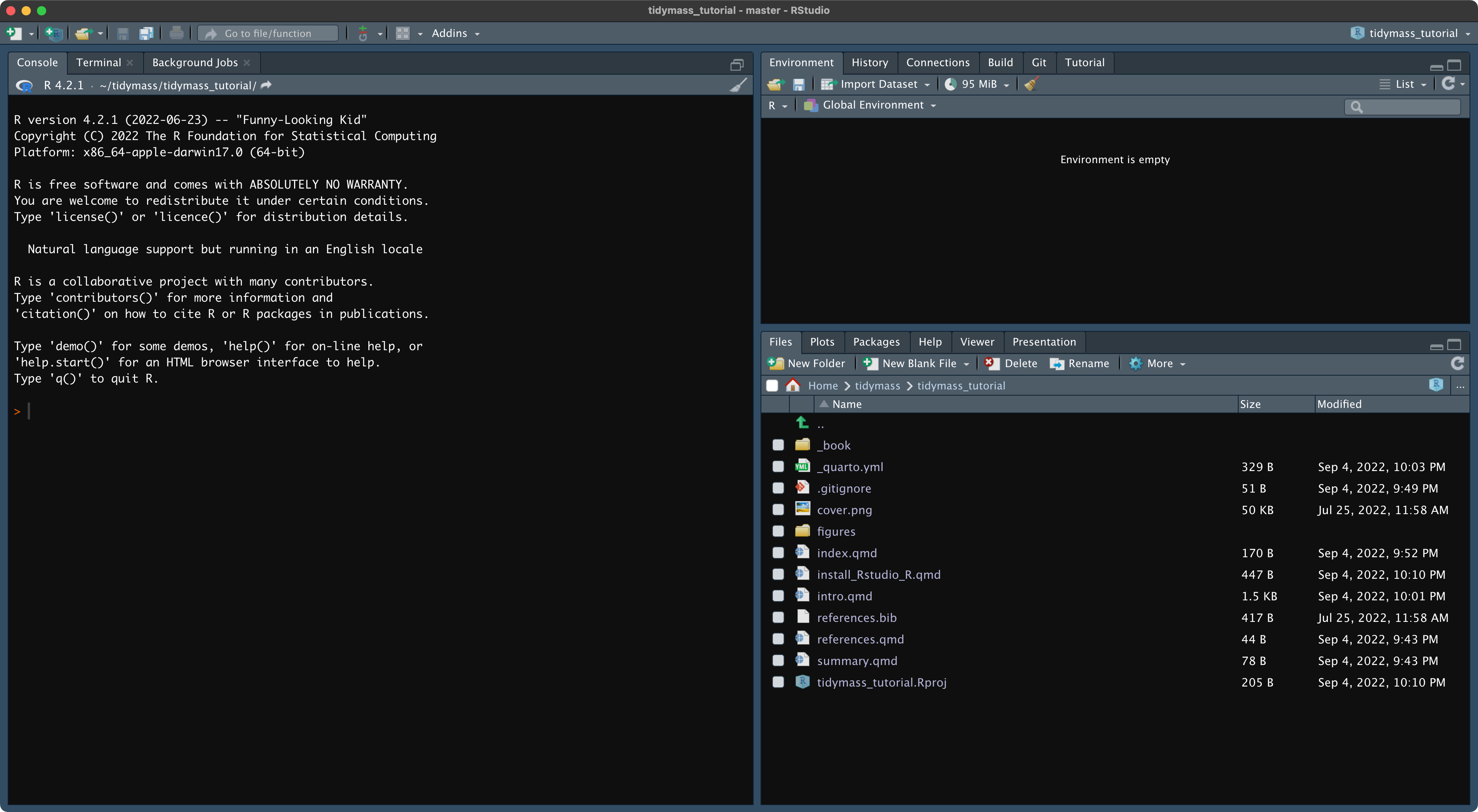Switch to the History tab

pos(869,63)
